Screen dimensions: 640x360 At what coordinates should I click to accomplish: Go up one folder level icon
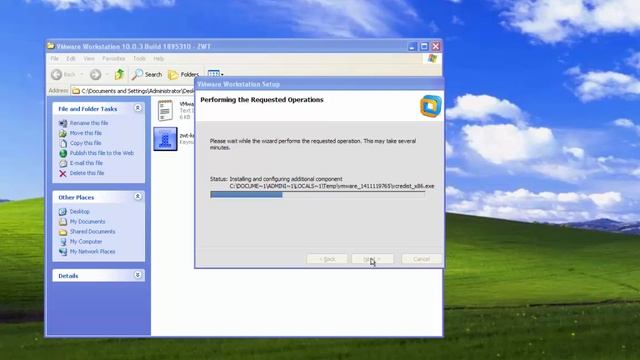click(119, 74)
